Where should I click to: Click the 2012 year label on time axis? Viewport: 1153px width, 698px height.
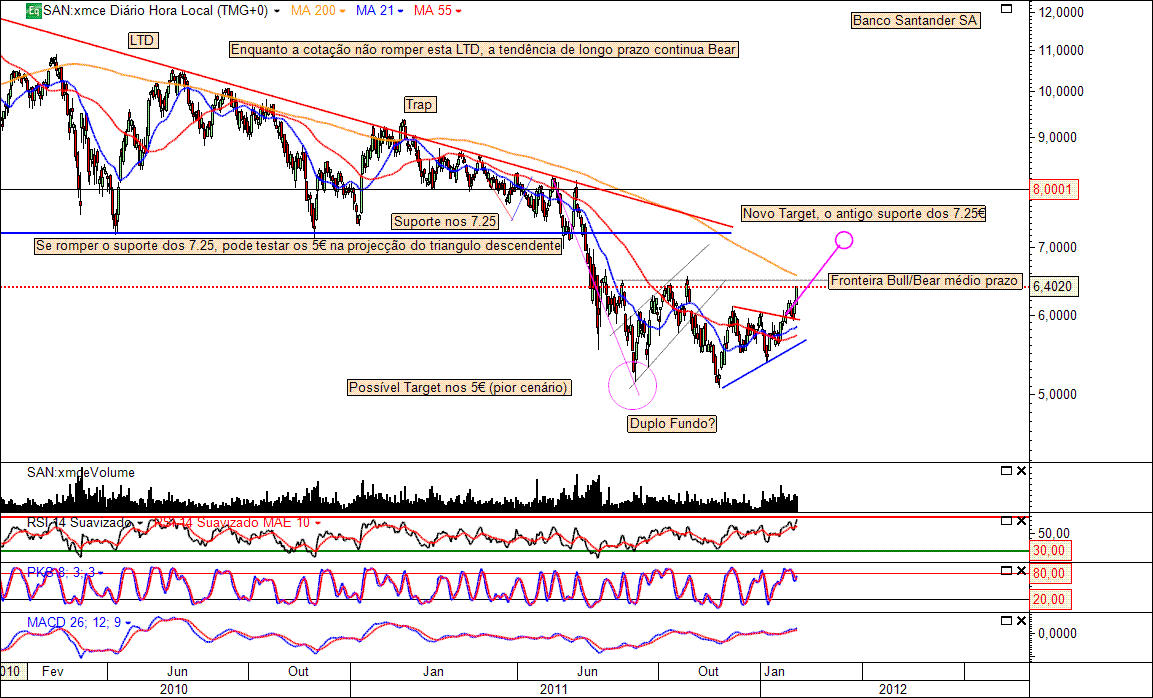pos(893,690)
